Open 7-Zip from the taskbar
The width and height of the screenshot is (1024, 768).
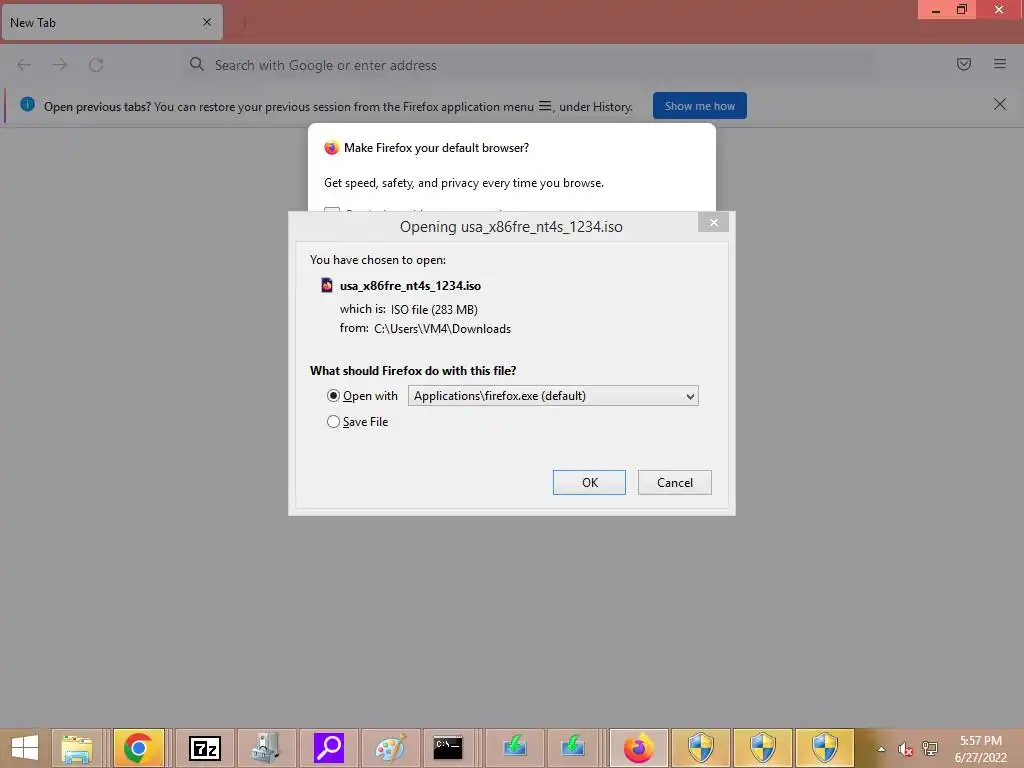(x=204, y=748)
